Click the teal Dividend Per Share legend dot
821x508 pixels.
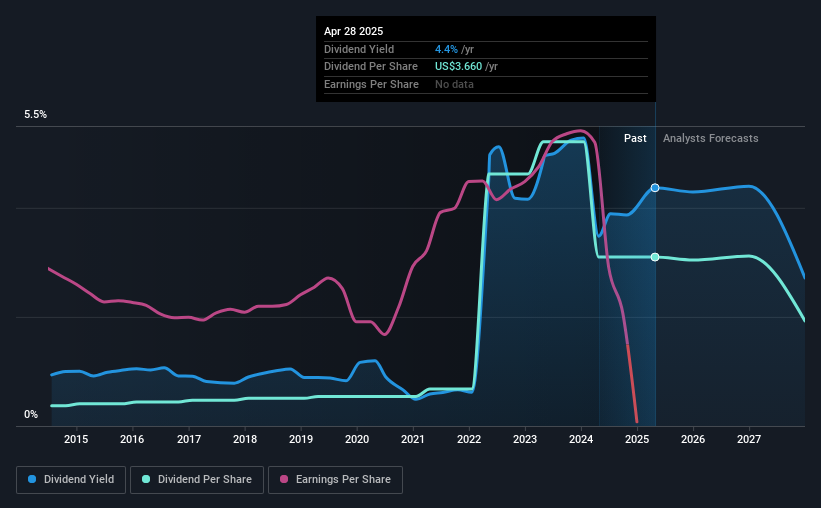146,479
